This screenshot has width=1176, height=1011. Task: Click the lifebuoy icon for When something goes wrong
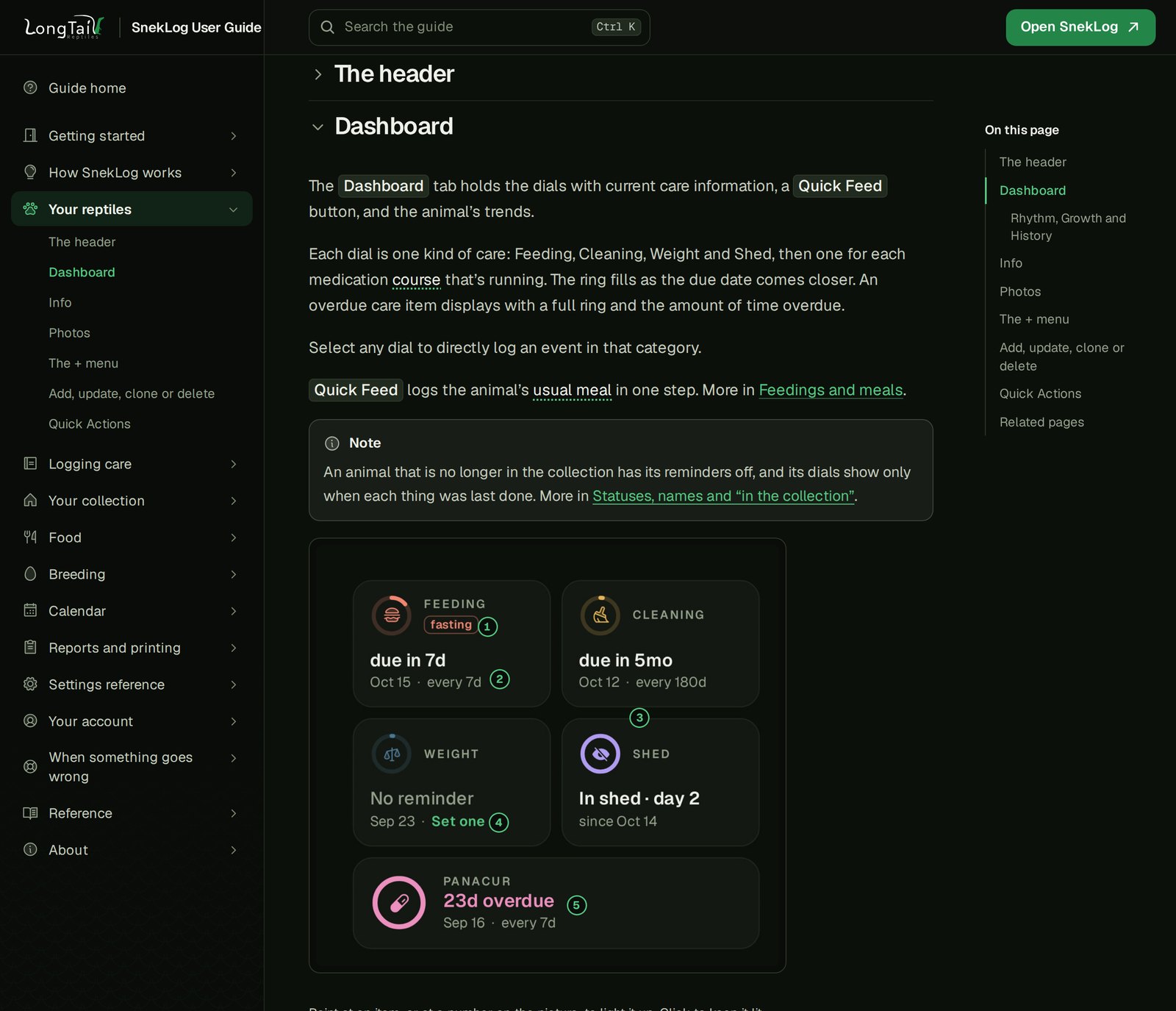coord(30,766)
